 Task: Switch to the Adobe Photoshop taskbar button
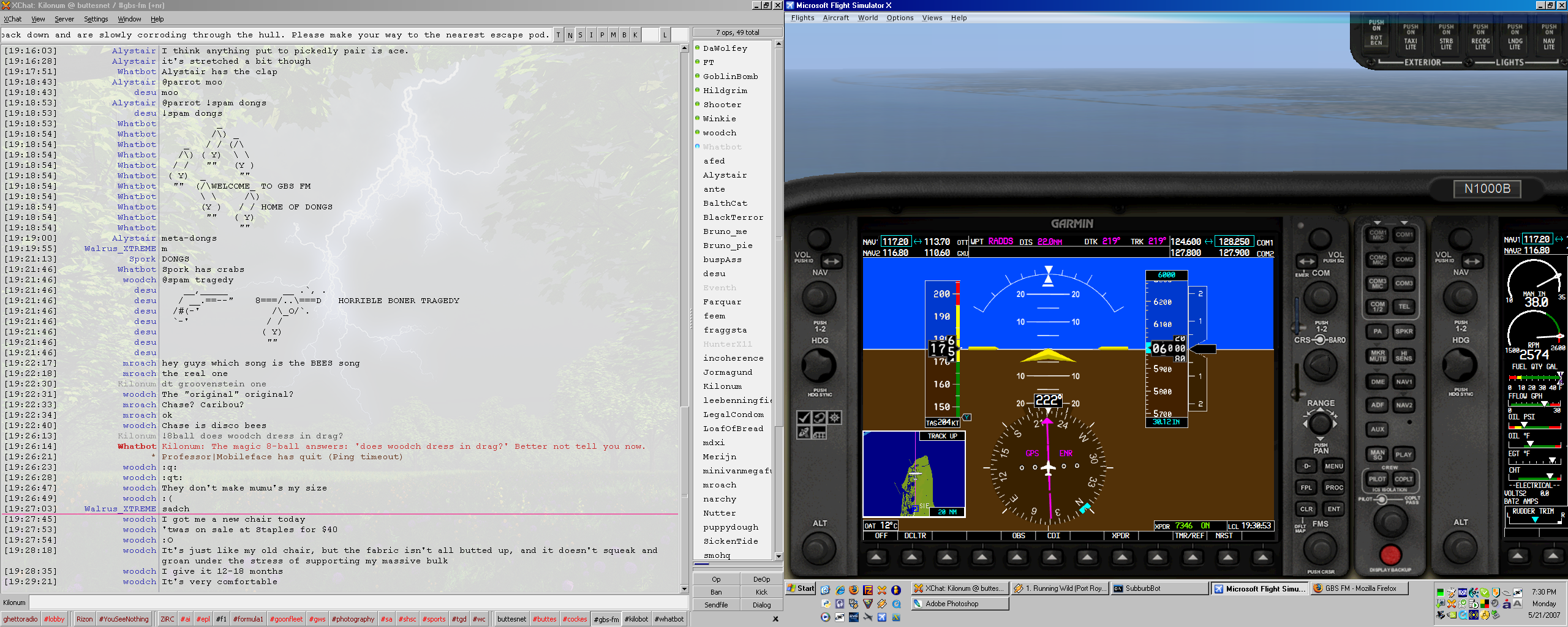(x=960, y=604)
